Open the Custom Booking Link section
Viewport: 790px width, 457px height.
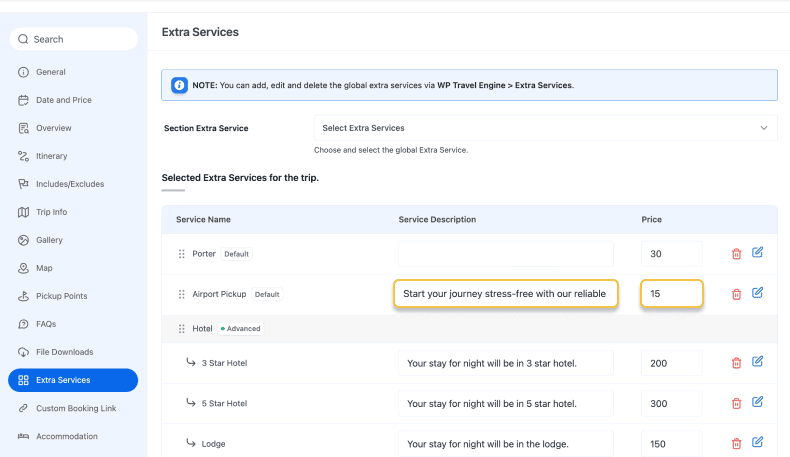coord(76,408)
